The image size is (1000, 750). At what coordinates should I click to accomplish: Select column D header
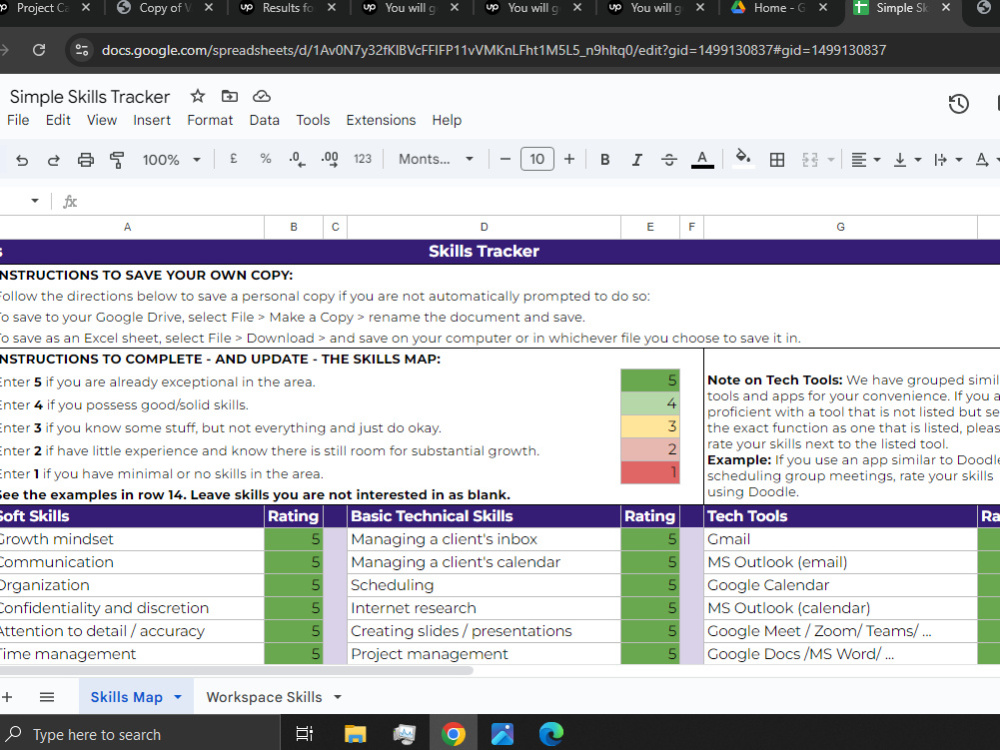(x=483, y=227)
